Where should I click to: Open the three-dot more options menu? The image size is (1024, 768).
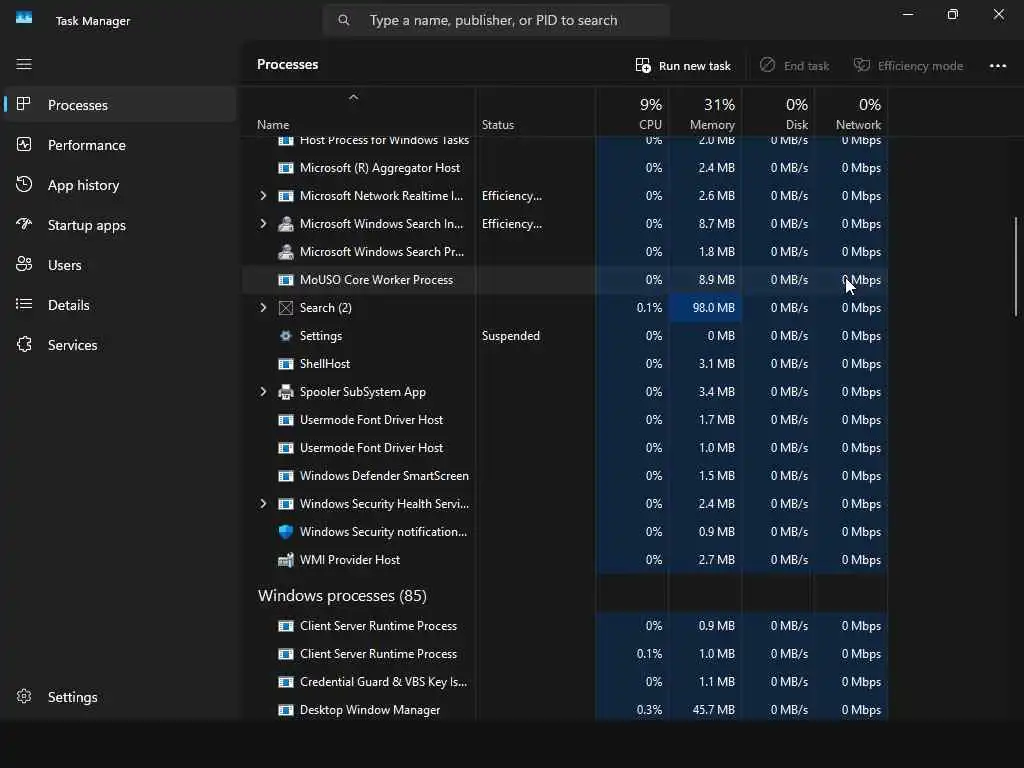998,65
